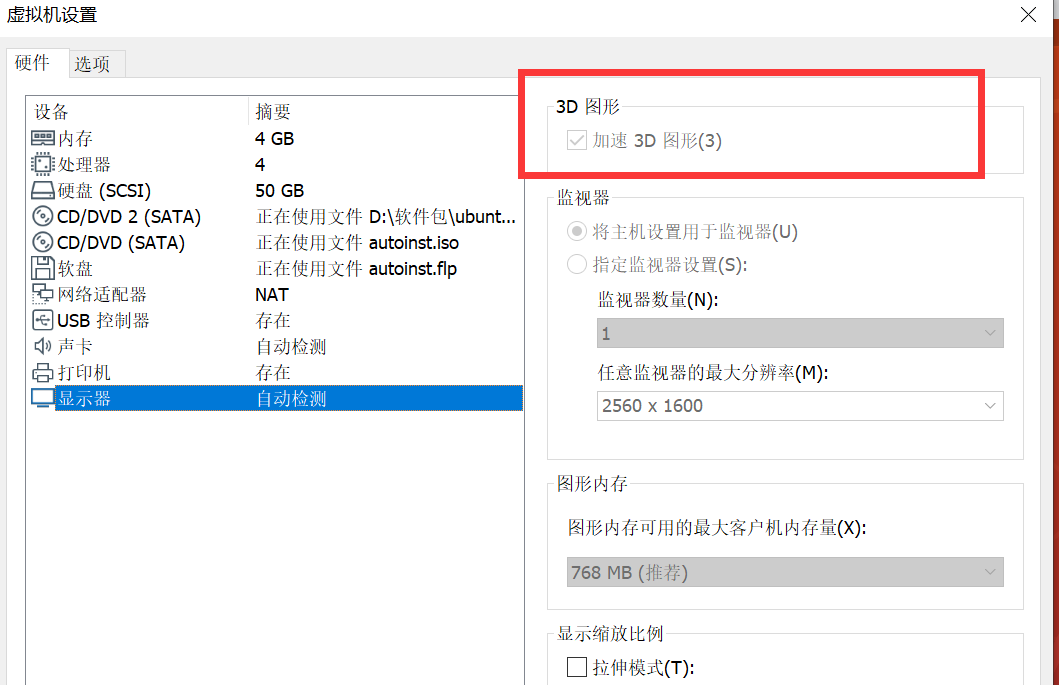The width and height of the screenshot is (1059, 685).
Task: Open the max resolution 2560 x 1600 dropdown
Action: point(800,406)
